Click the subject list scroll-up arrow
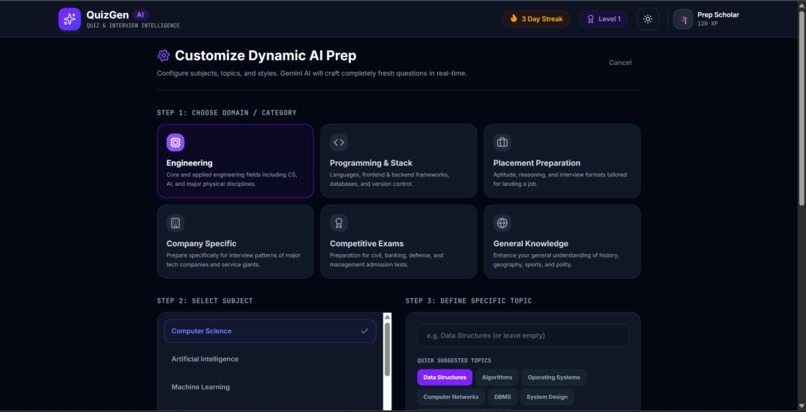The height and width of the screenshot is (412, 806). coord(387,317)
